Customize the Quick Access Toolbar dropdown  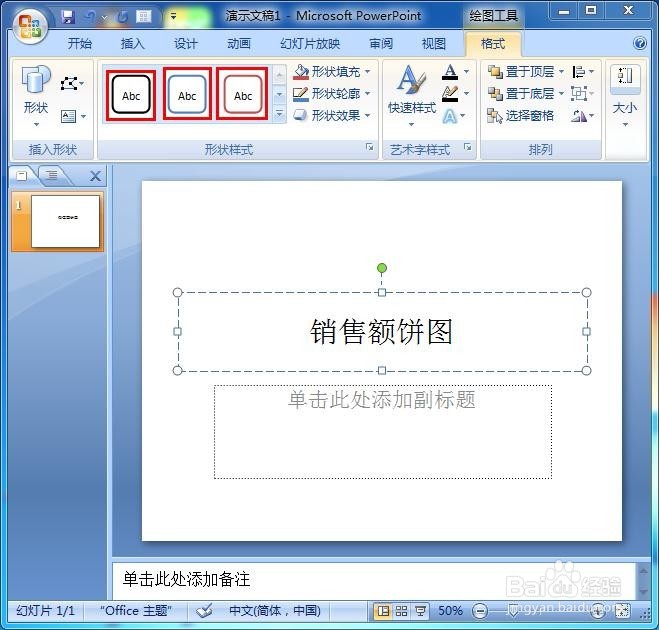point(173,17)
